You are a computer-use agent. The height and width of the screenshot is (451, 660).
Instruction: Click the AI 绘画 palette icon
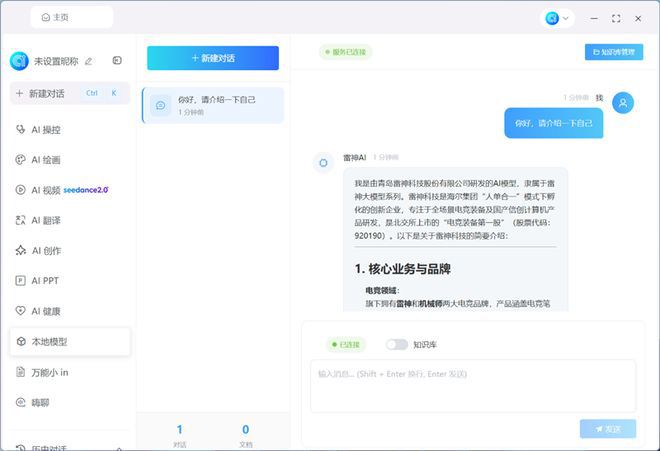pyautogui.click(x=20, y=160)
